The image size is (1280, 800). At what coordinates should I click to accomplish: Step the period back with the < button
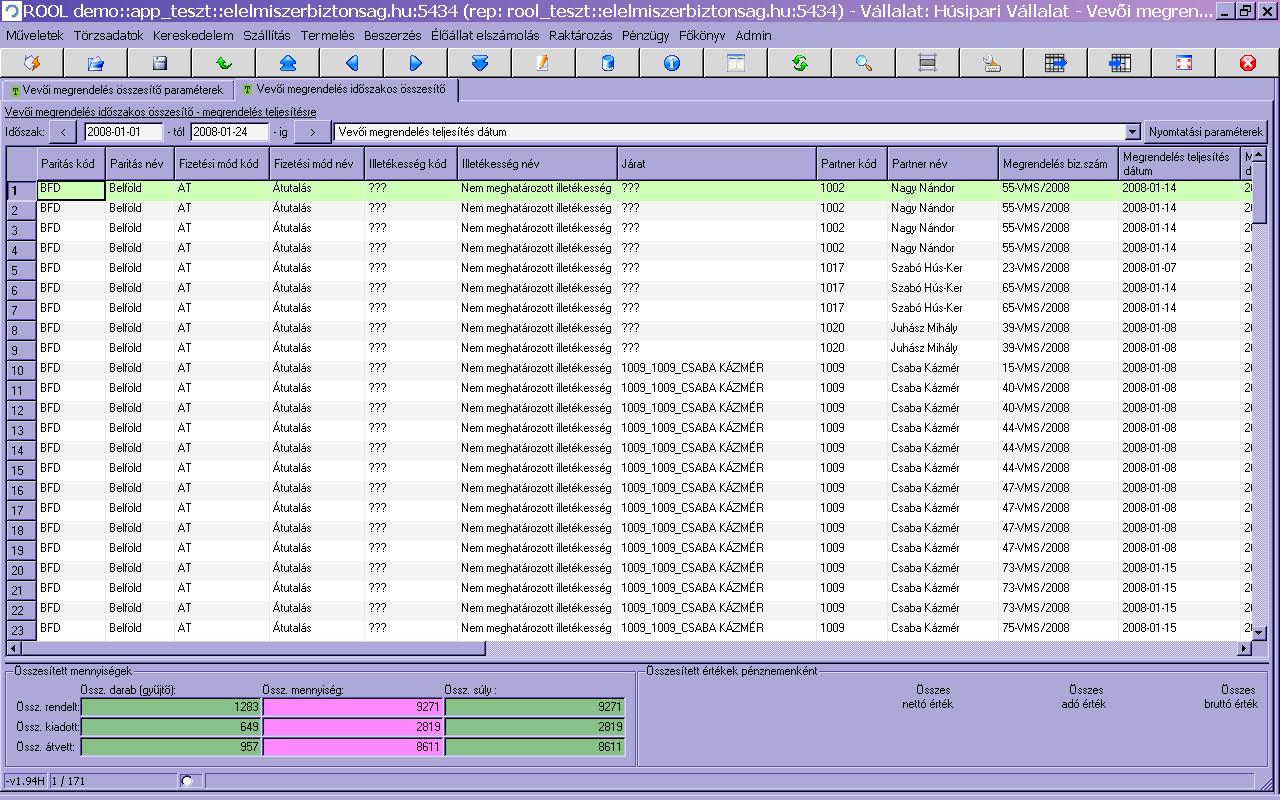[63, 132]
